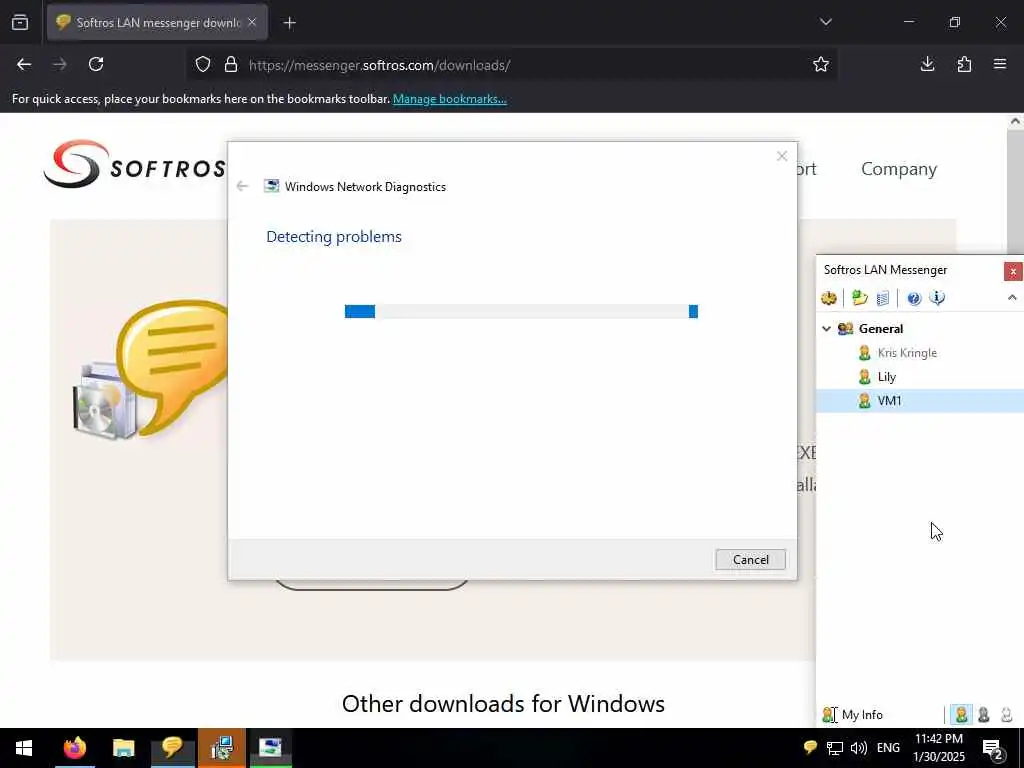This screenshot has height=768, width=1024.
Task: Open the list all tabs dropdown
Action: [x=826, y=22]
